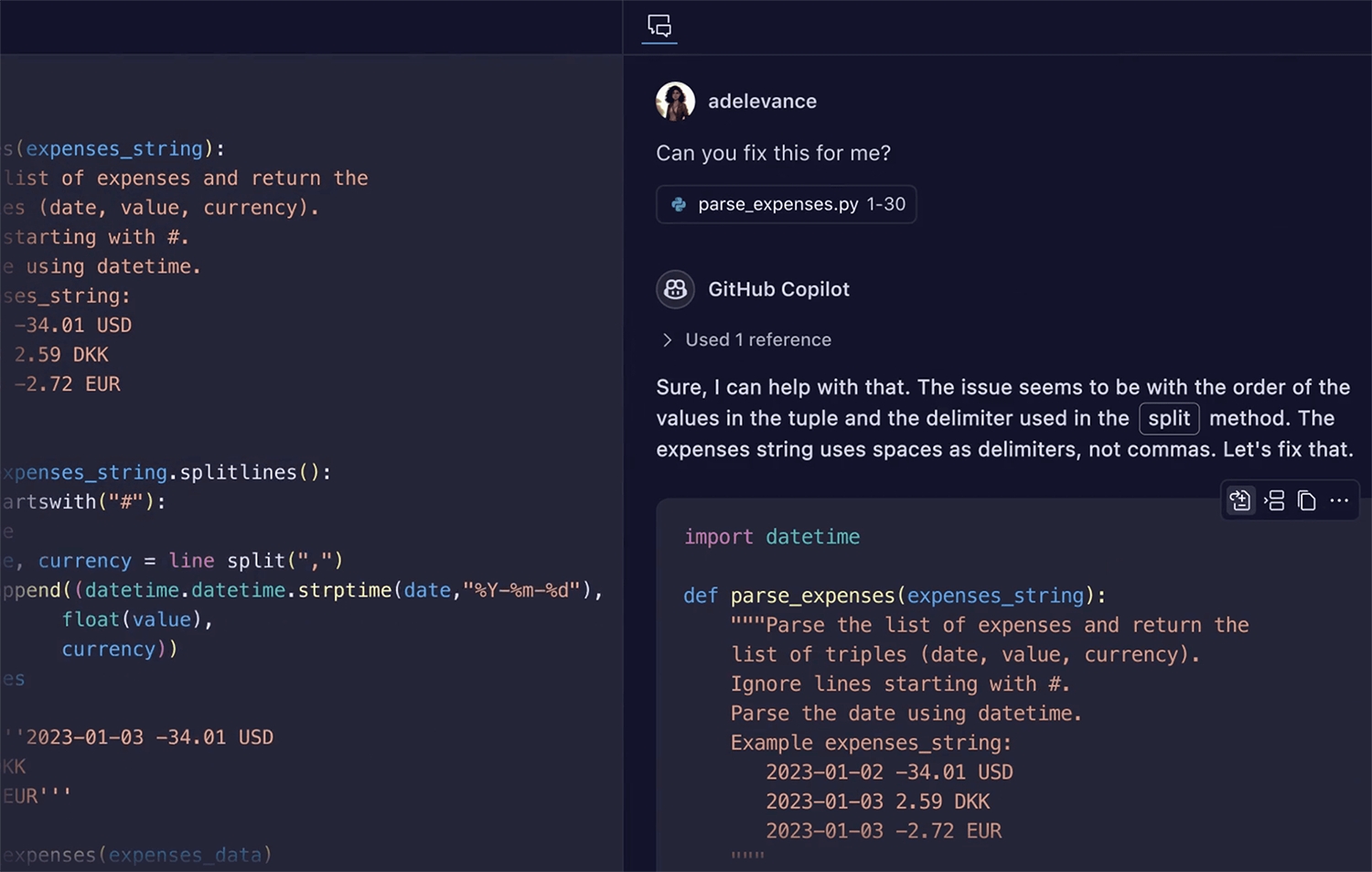Click the '2023-01-03 -2.72 EUR' docstring line
This screenshot has height=872, width=1372.
[884, 831]
